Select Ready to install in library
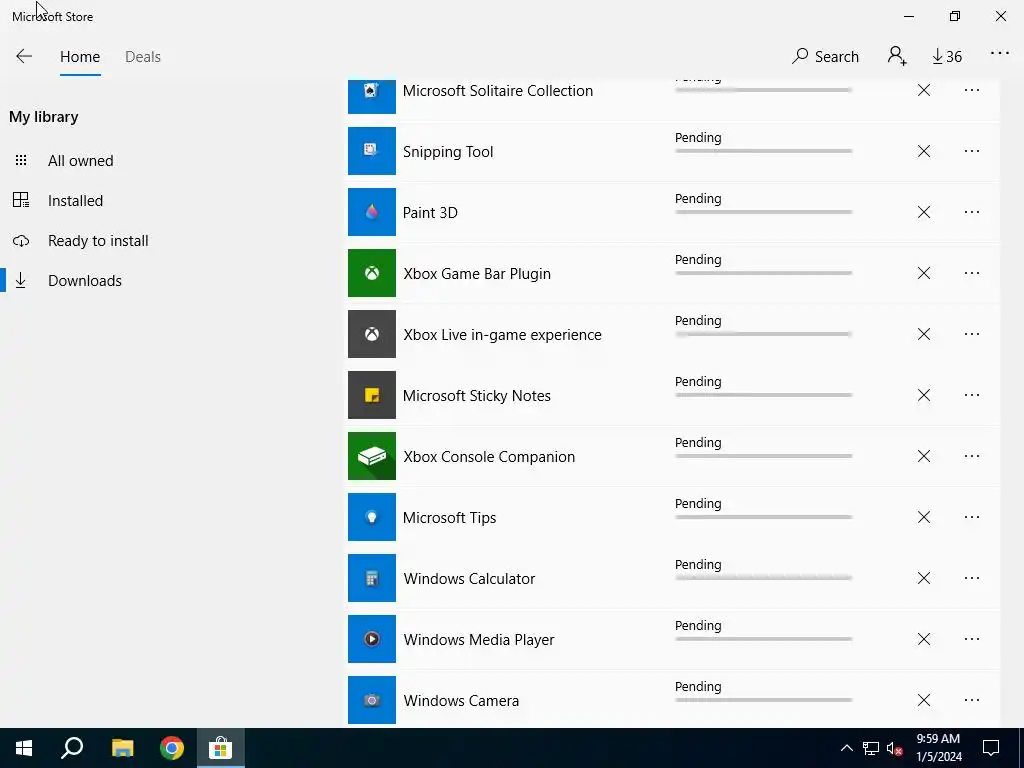This screenshot has height=768, width=1024. (x=98, y=241)
